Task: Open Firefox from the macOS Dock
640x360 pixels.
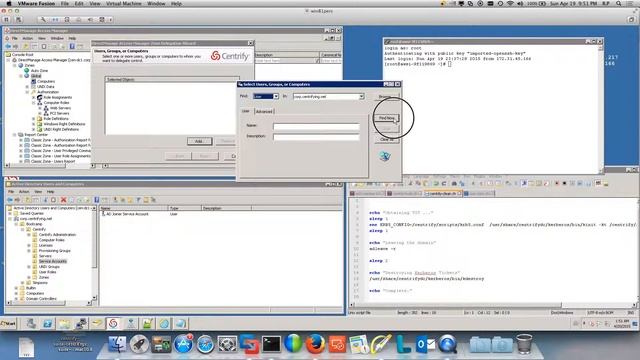Action: 315,344
